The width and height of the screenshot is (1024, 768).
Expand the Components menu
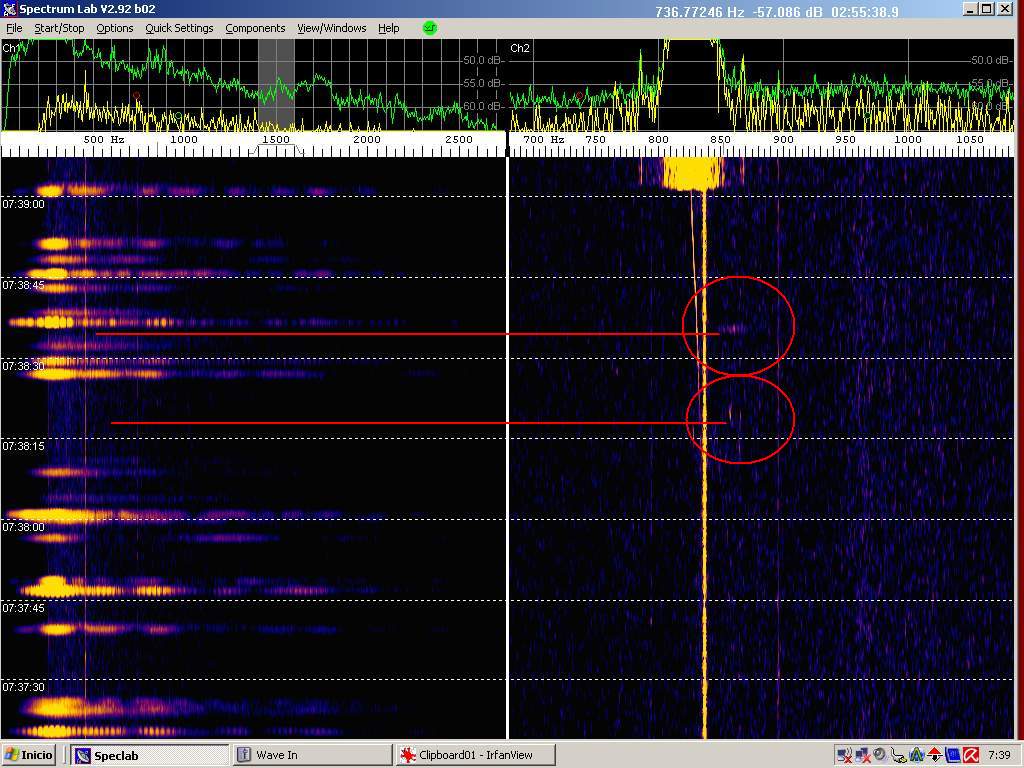pos(255,28)
